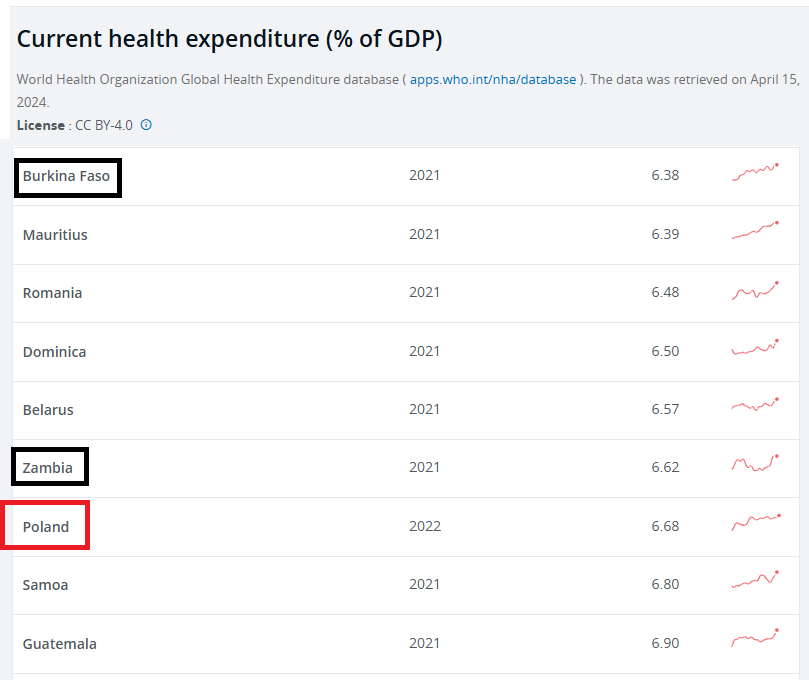Open the Mauritius sparkline chart
The height and width of the screenshot is (687, 809).
pyautogui.click(x=755, y=230)
